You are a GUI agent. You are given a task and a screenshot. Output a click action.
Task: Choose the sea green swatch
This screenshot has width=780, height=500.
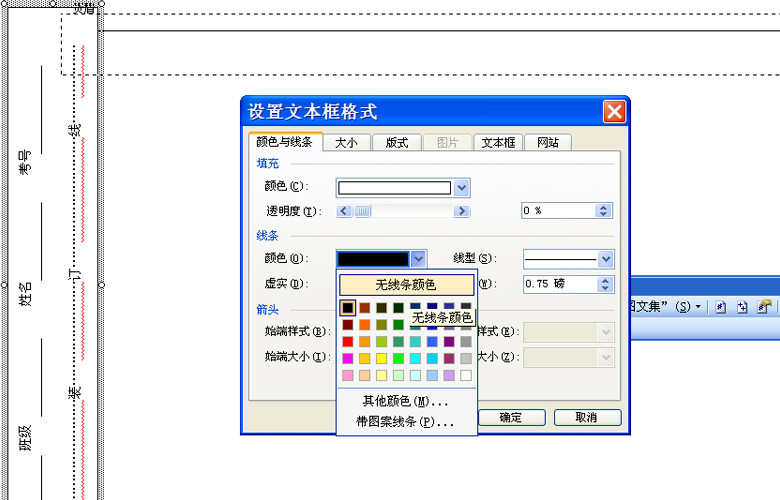coord(398,342)
